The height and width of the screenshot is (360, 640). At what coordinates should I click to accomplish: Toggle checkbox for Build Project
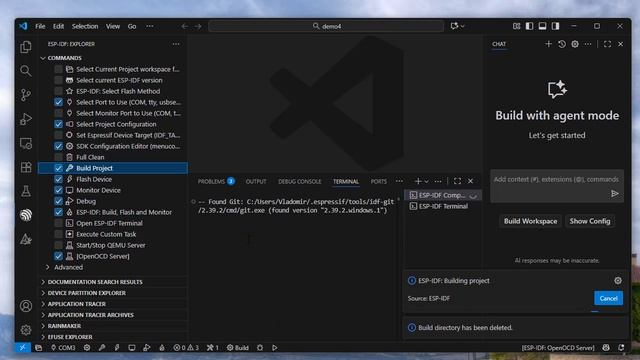[x=58, y=168]
